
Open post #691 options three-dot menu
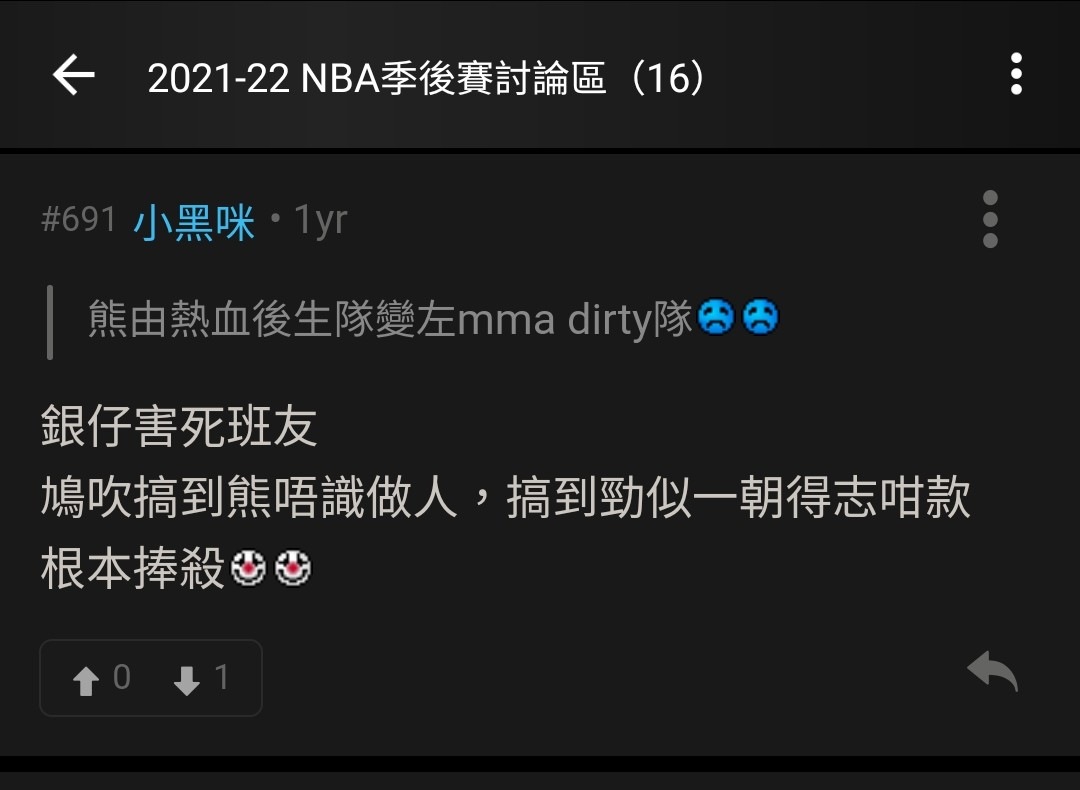[990, 219]
